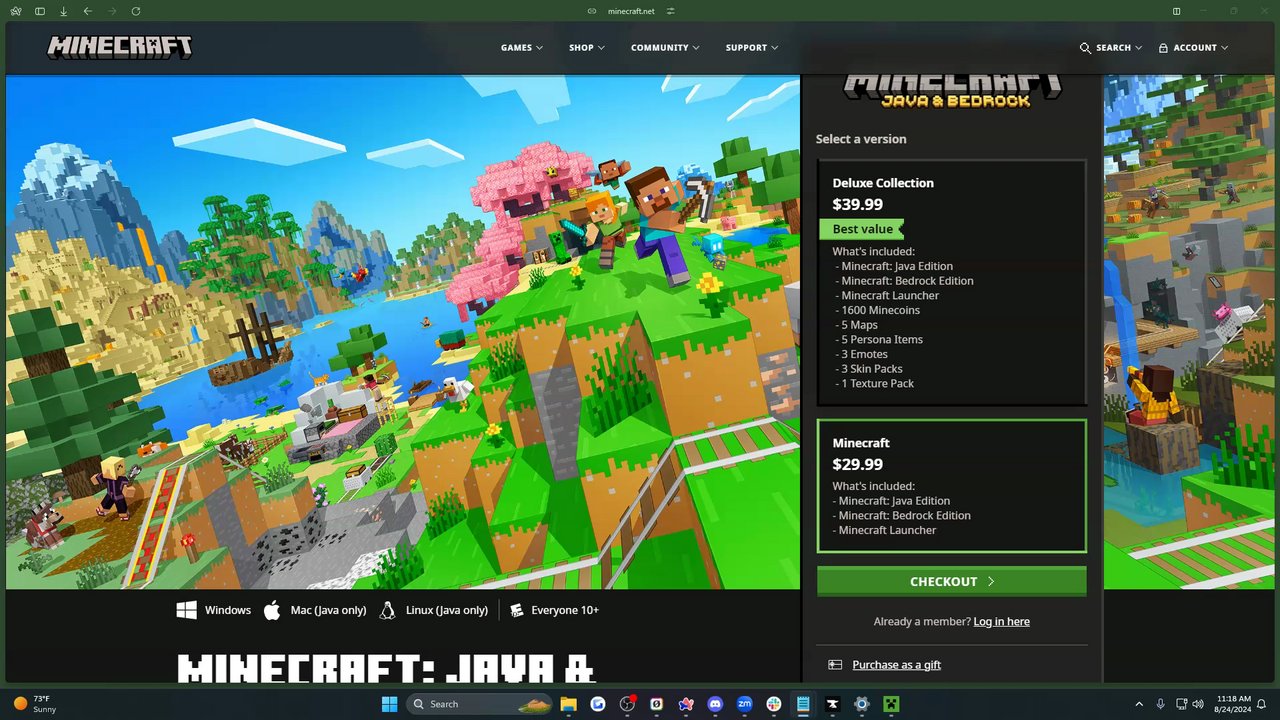Open site controls icon right of minecraft.net
The height and width of the screenshot is (720, 1280).
tap(671, 11)
